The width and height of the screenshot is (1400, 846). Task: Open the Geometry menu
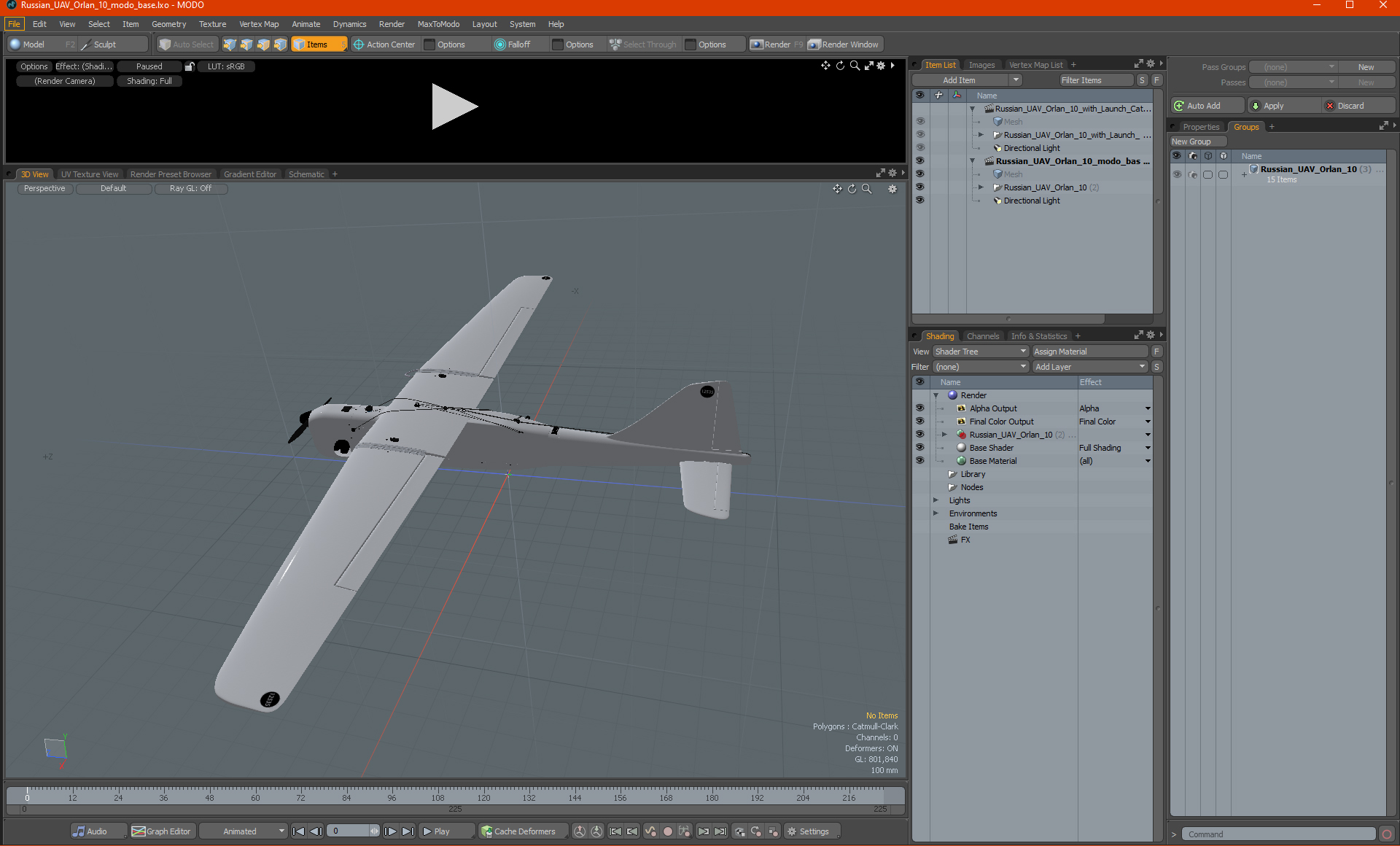click(168, 24)
